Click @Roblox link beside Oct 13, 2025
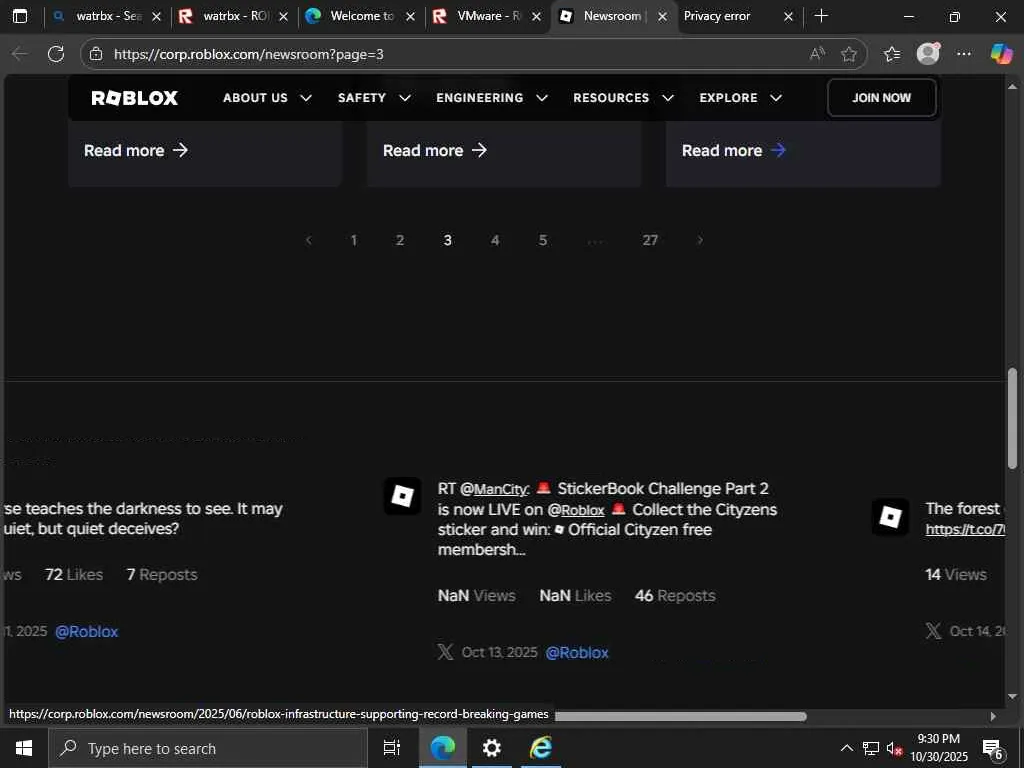 click(x=577, y=652)
